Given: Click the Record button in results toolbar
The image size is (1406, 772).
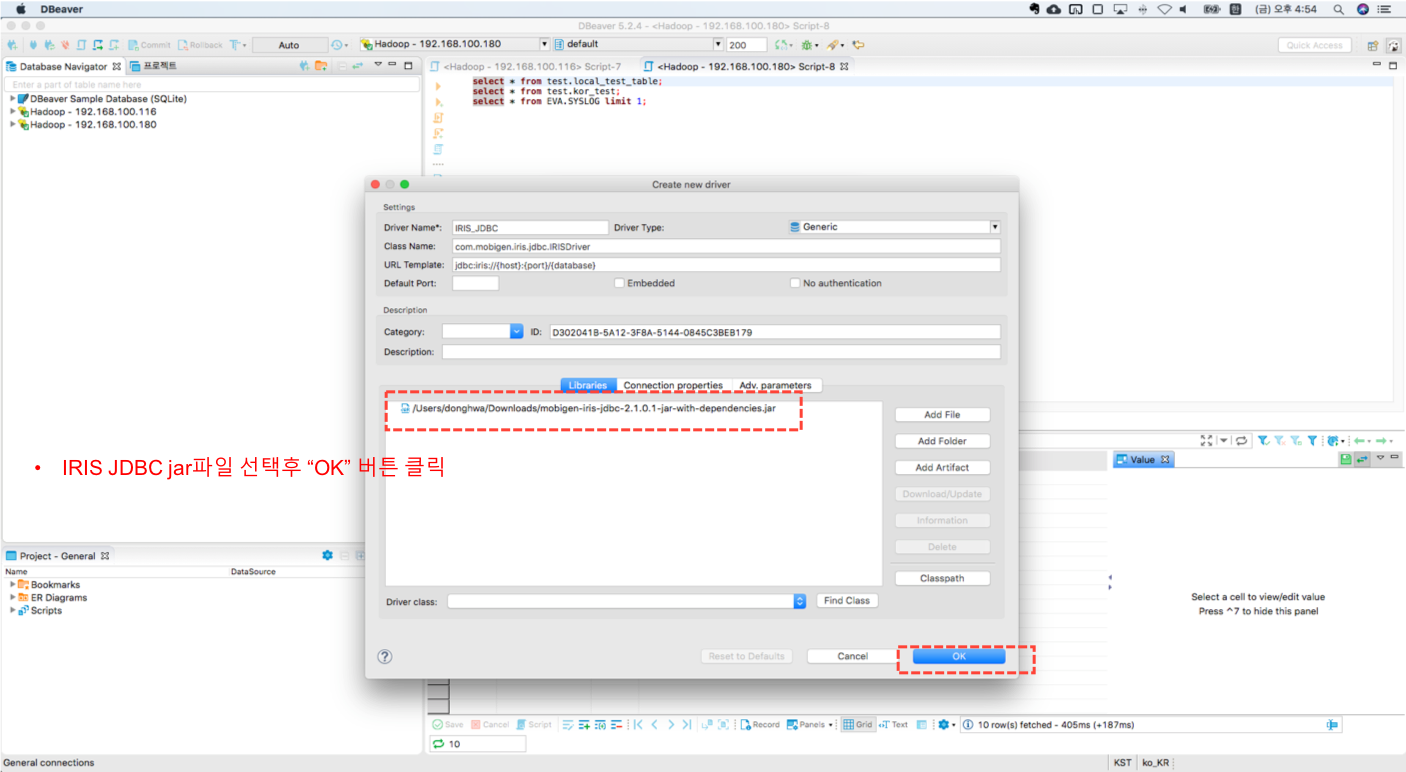Looking at the screenshot, I should point(760,725).
